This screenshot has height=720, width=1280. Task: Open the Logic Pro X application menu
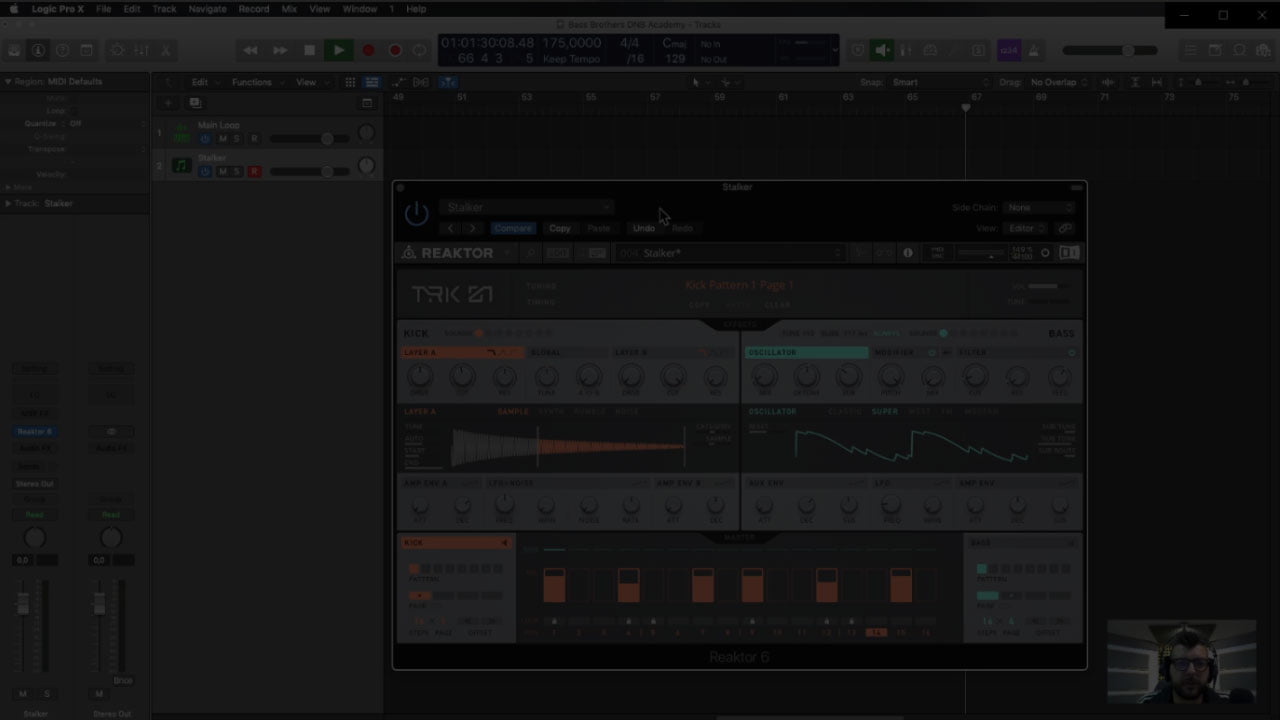pos(57,9)
